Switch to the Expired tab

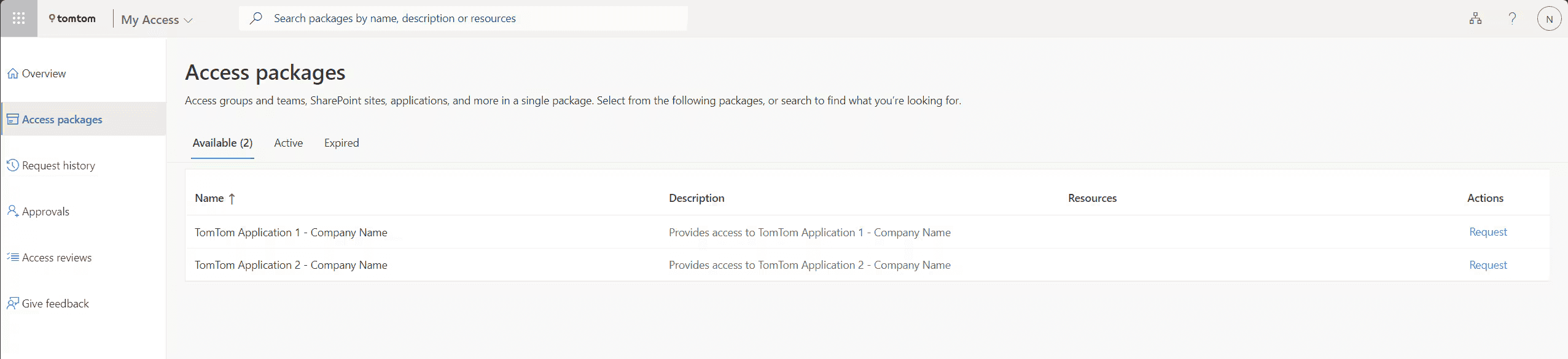(341, 143)
